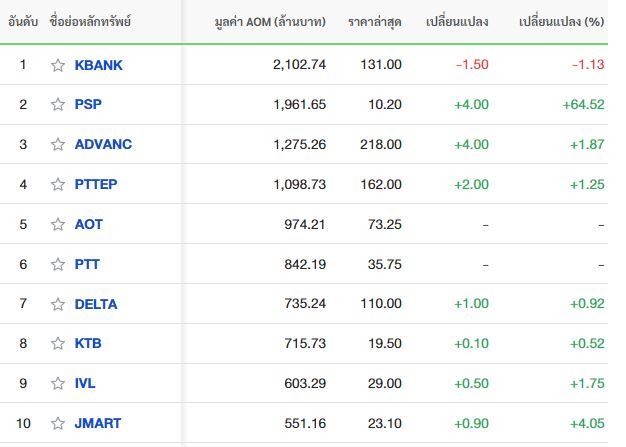626x447 pixels.
Task: Go to ADVANC stock details
Action: click(x=103, y=144)
